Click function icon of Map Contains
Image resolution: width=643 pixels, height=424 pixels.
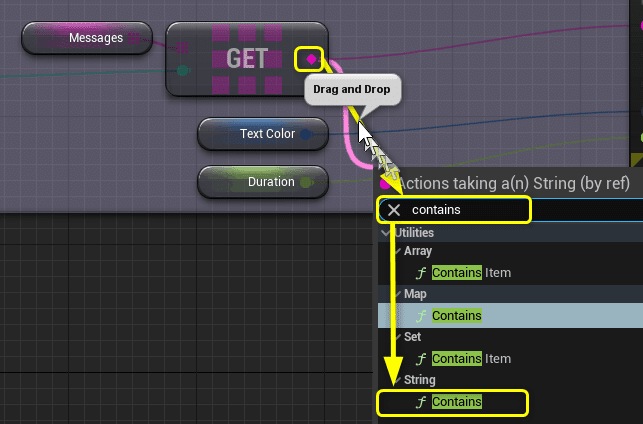[x=421, y=316]
